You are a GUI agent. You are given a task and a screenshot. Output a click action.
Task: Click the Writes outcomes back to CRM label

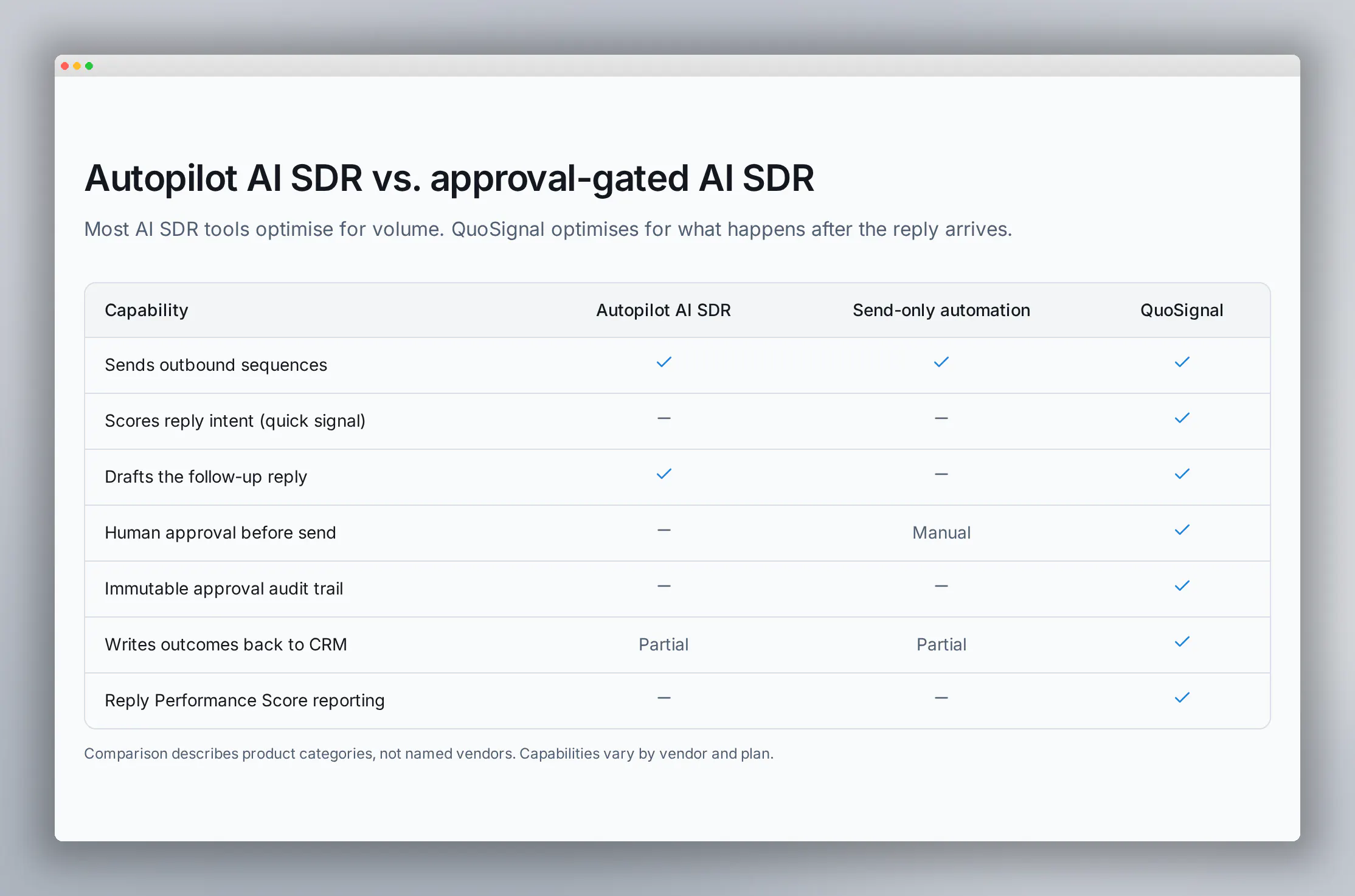click(226, 644)
